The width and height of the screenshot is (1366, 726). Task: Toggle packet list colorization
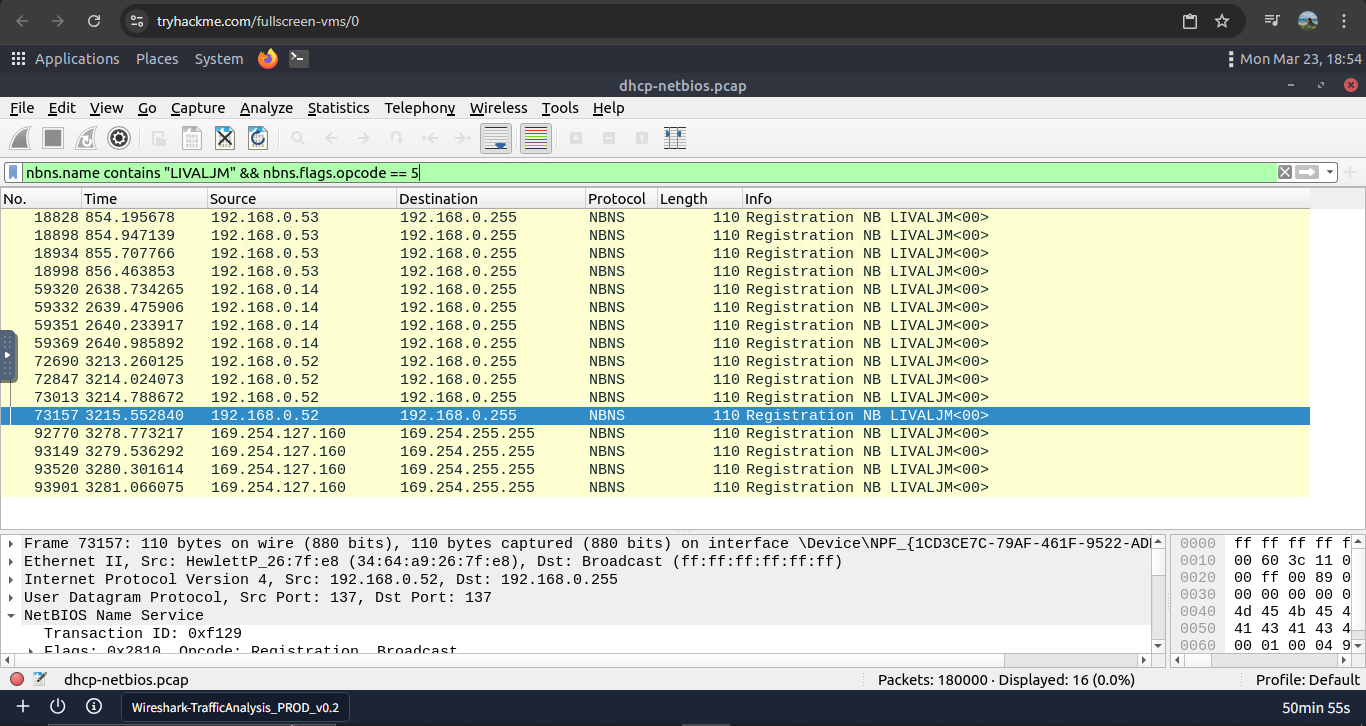pos(536,138)
